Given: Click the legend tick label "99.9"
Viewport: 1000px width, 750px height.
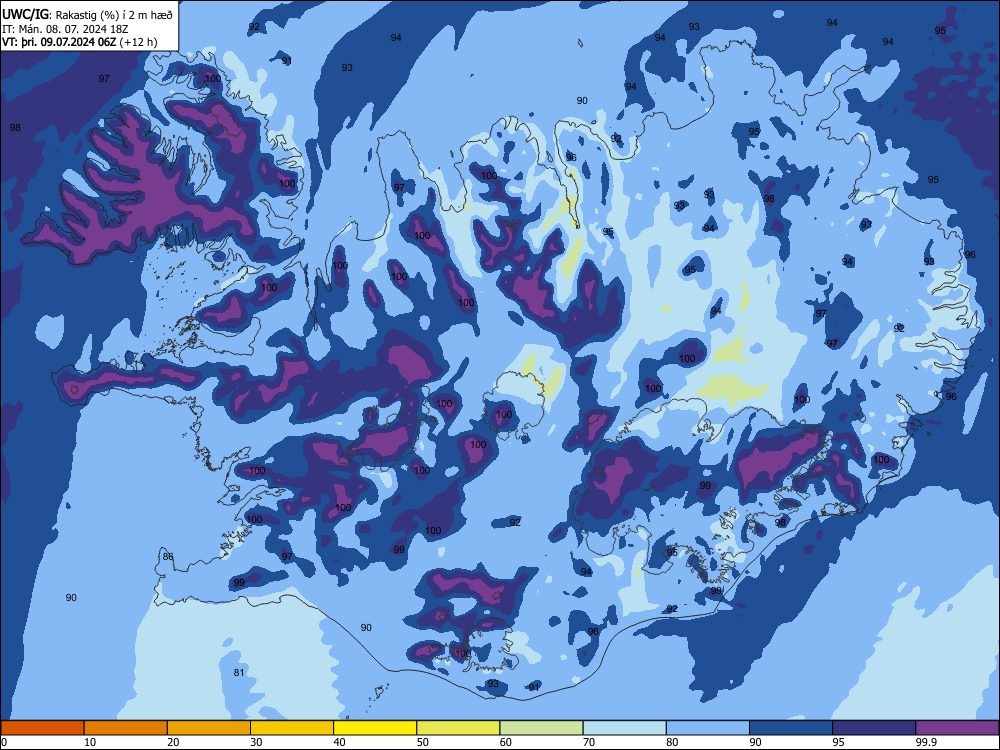Looking at the screenshot, I should 926,742.
